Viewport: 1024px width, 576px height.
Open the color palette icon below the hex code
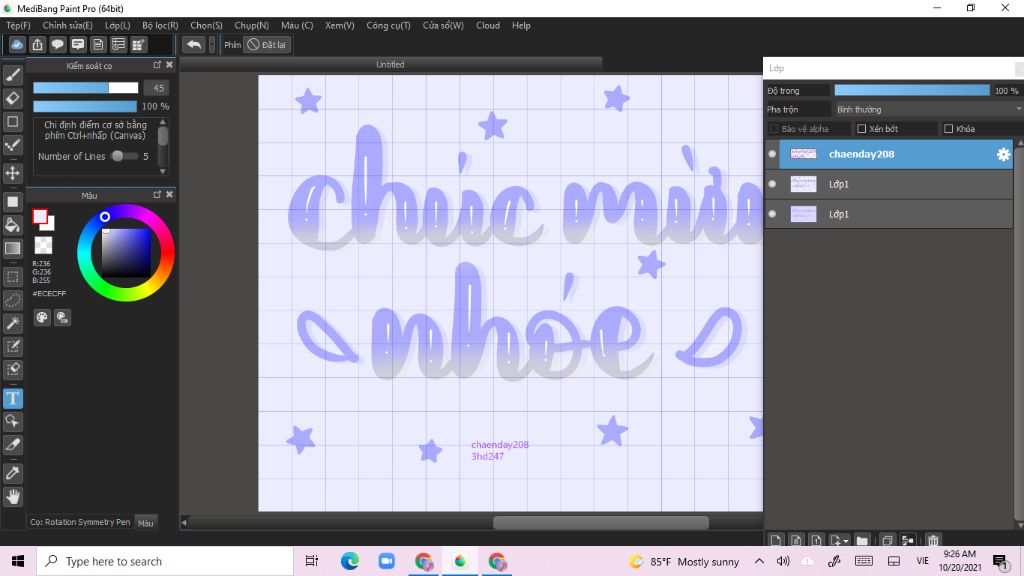coord(42,317)
